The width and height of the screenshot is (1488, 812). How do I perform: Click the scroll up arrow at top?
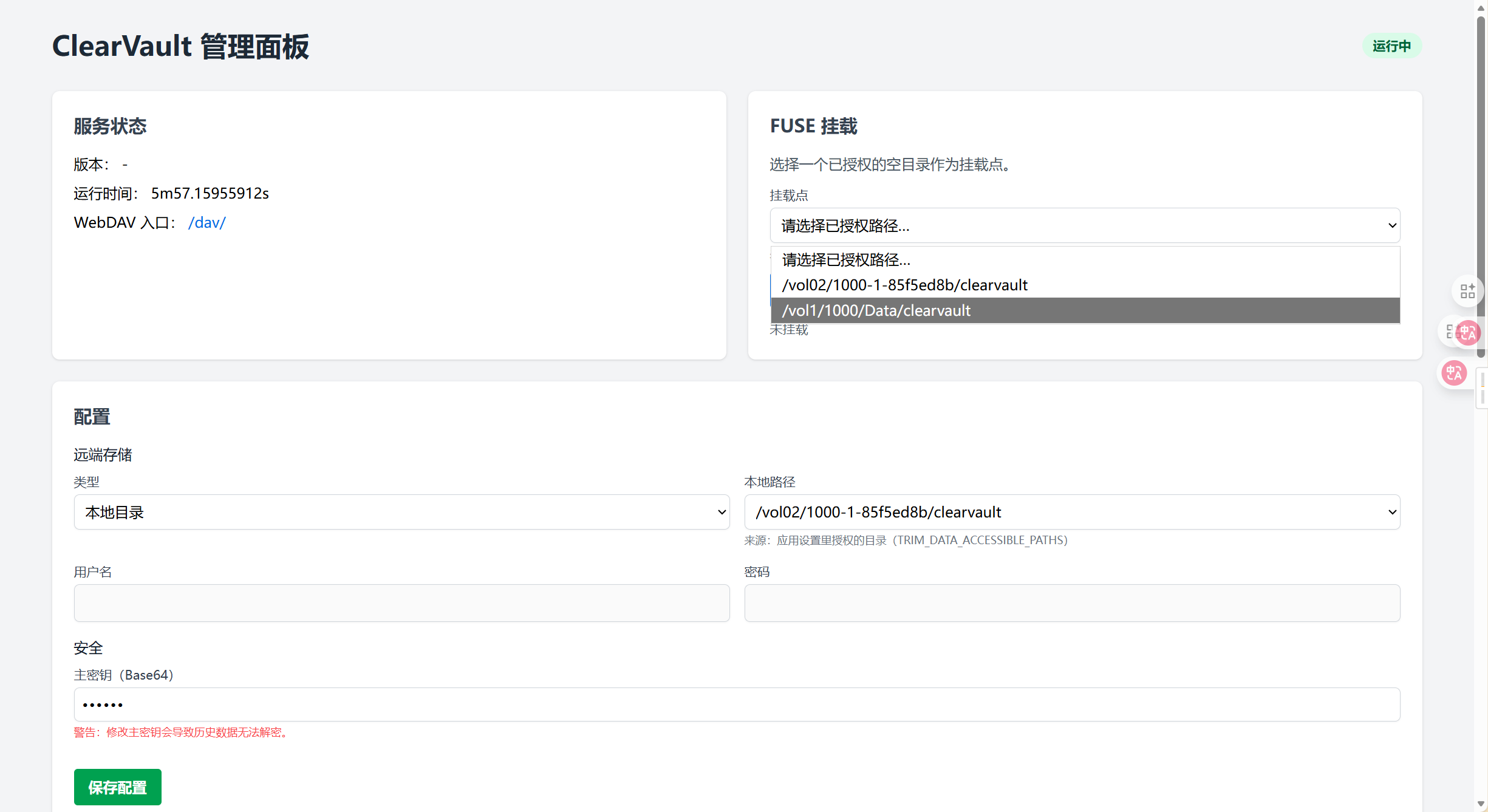pos(1481,7)
